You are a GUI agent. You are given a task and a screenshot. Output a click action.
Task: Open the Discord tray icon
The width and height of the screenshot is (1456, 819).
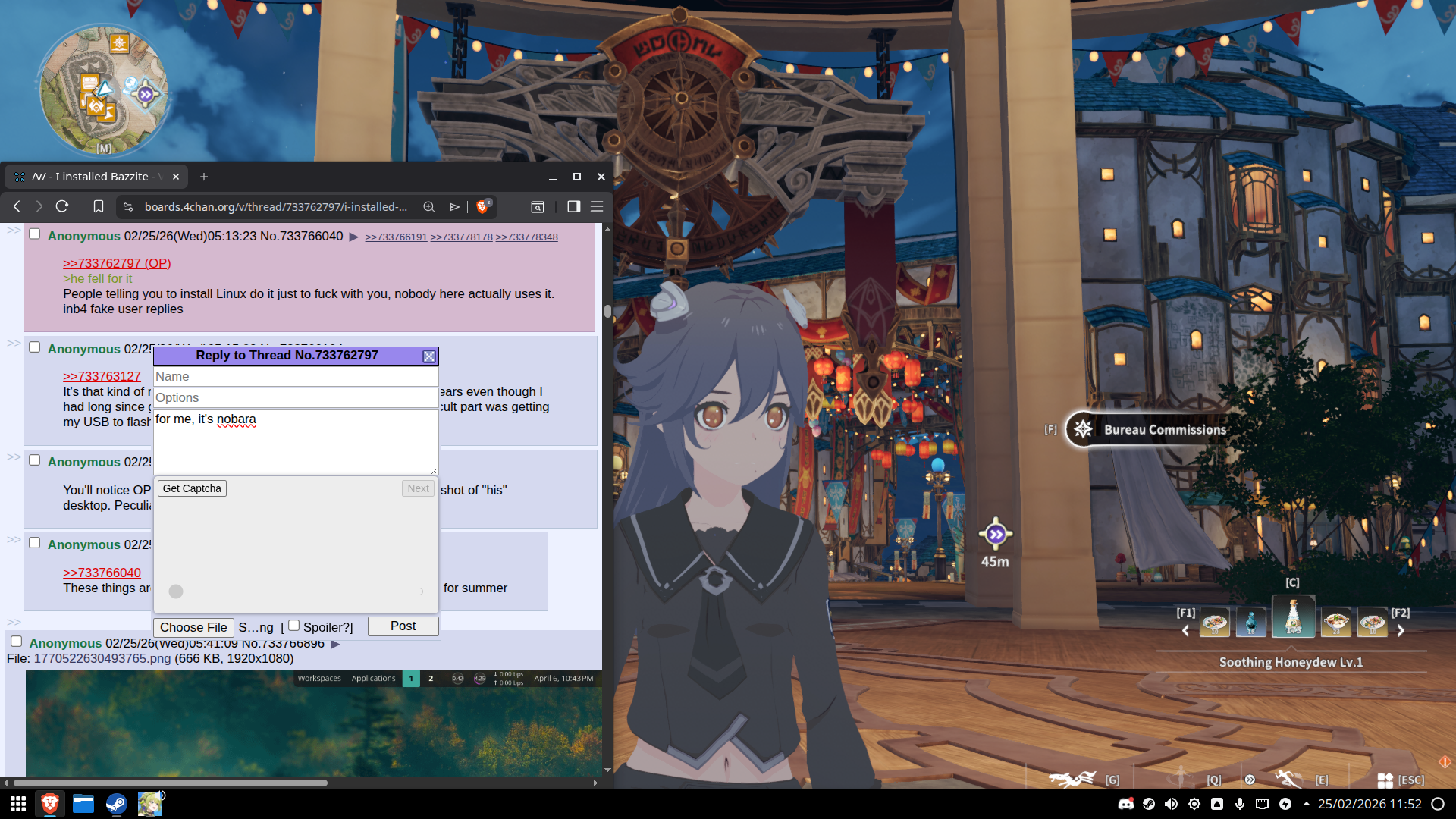click(x=1125, y=804)
